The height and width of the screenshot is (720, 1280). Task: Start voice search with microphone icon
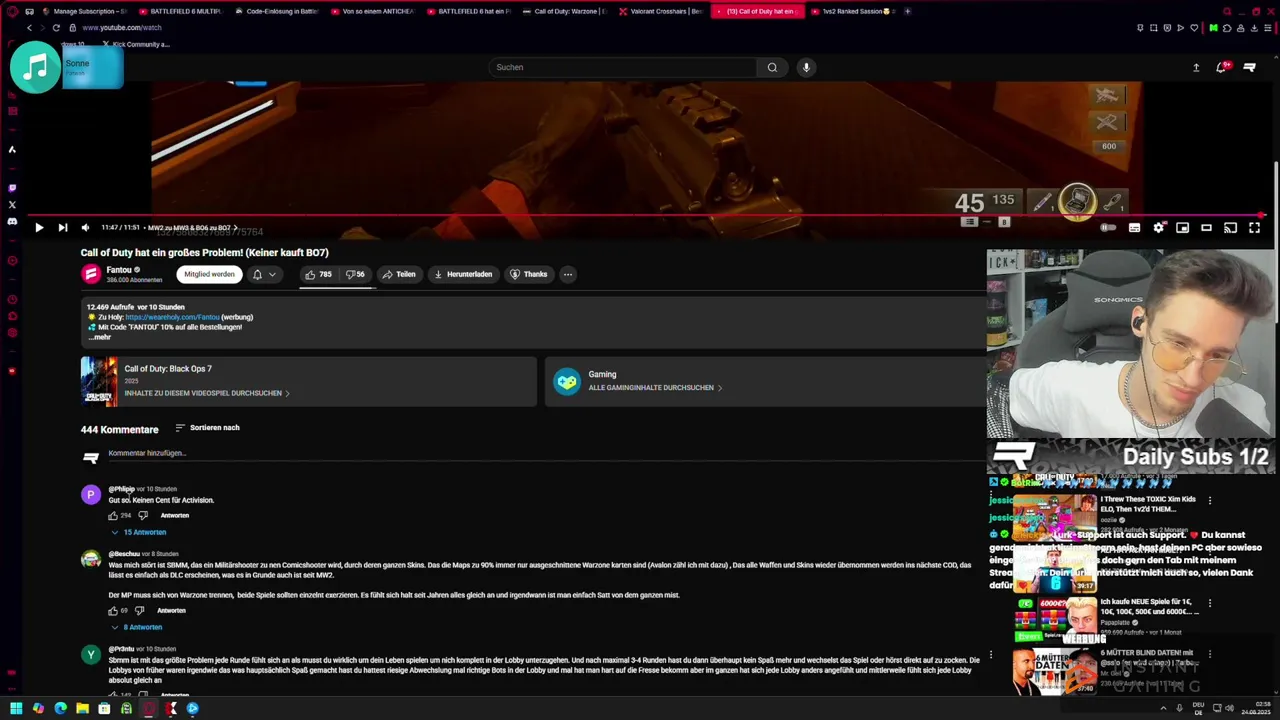[x=806, y=67]
